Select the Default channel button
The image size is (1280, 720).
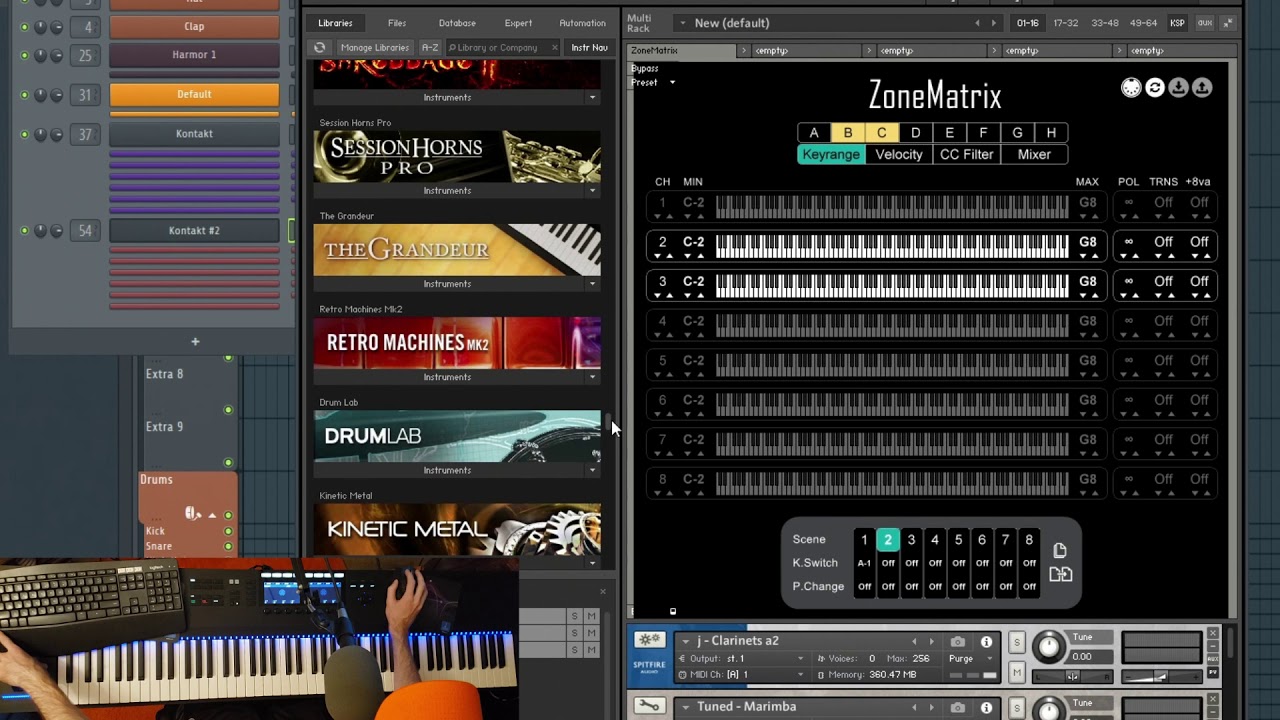click(x=194, y=94)
